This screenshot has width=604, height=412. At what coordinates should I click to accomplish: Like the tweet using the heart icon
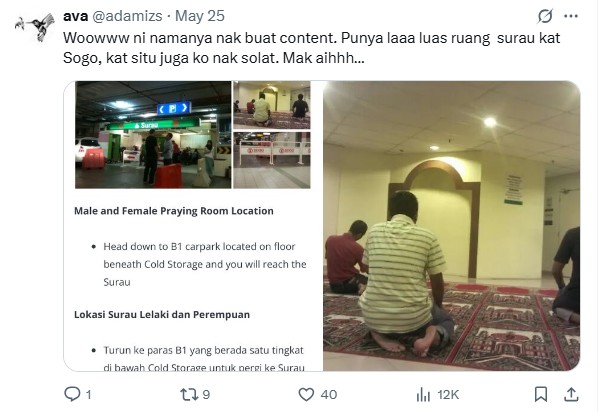[306, 394]
